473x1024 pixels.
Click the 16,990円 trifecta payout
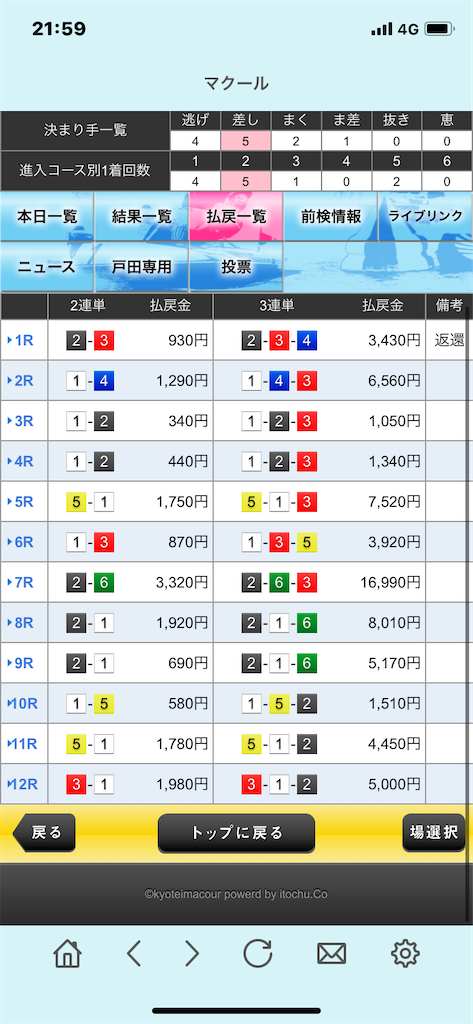click(390, 583)
